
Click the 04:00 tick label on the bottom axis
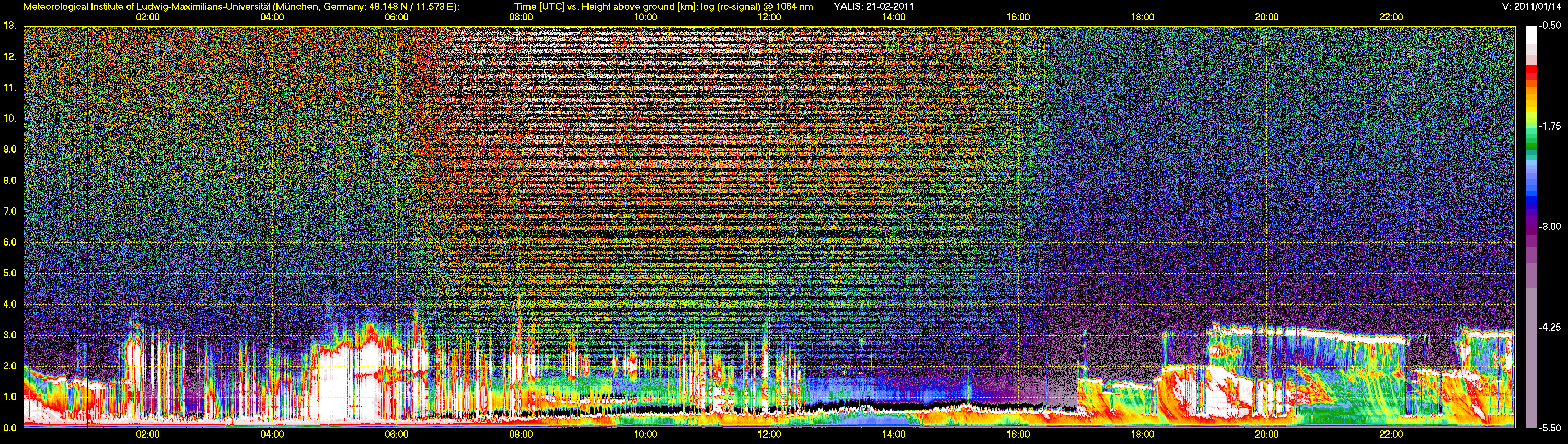tap(272, 434)
